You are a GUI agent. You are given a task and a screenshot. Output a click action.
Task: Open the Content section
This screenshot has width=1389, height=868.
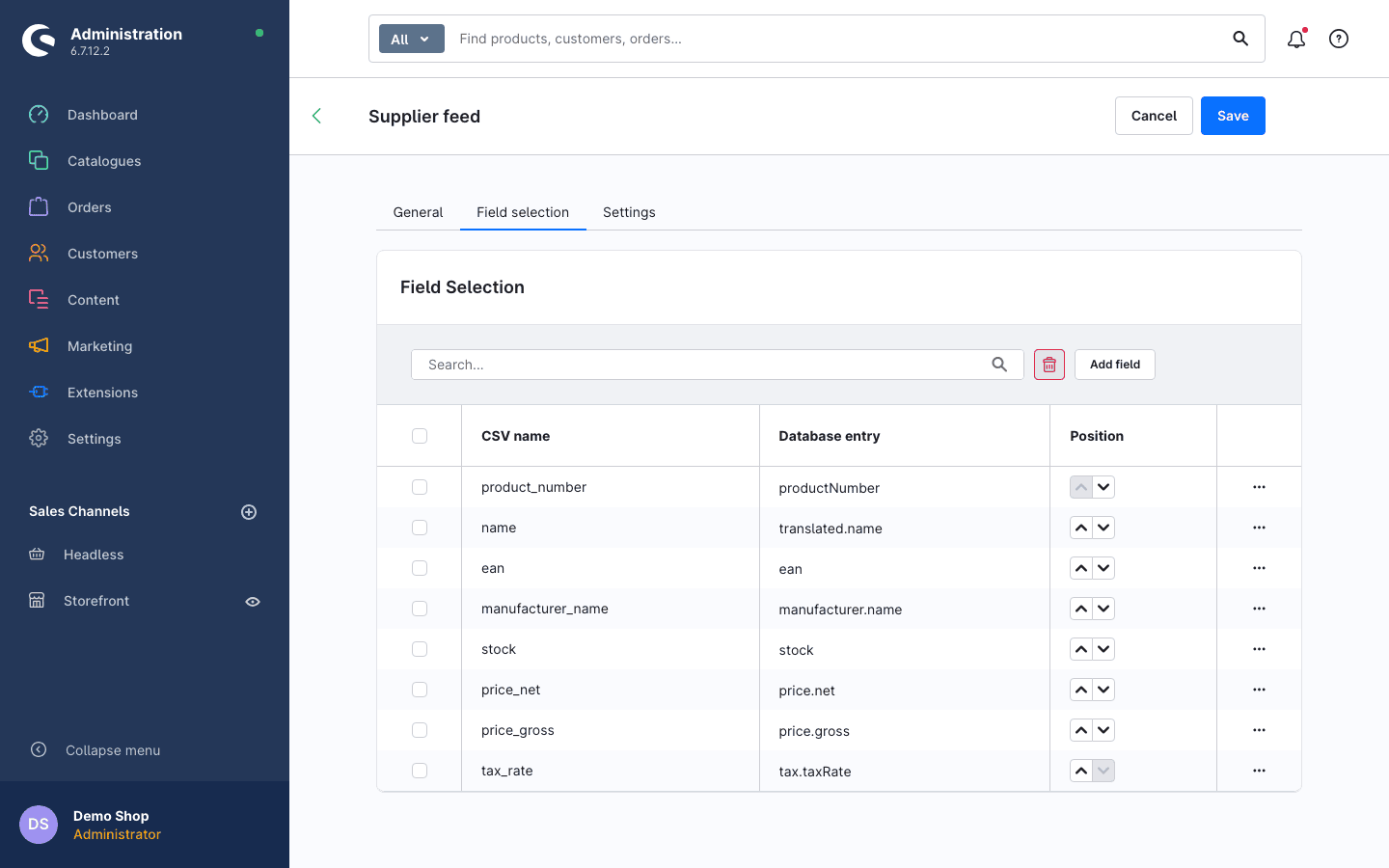coord(94,300)
